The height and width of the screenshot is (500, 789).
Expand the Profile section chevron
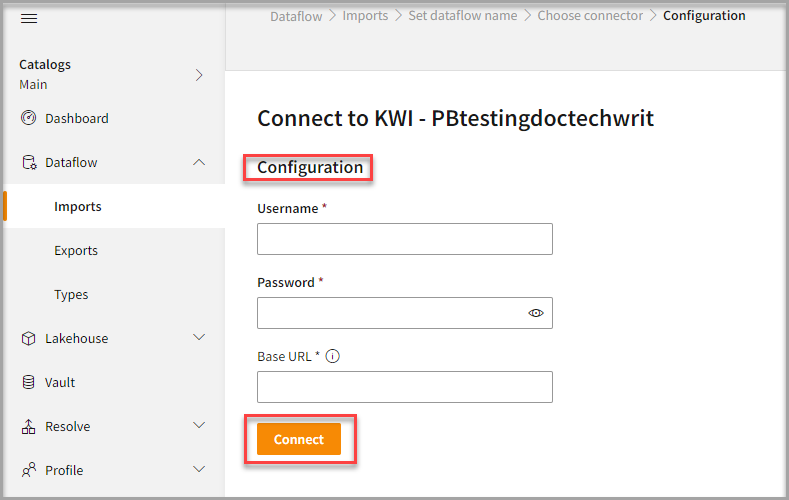pos(199,471)
